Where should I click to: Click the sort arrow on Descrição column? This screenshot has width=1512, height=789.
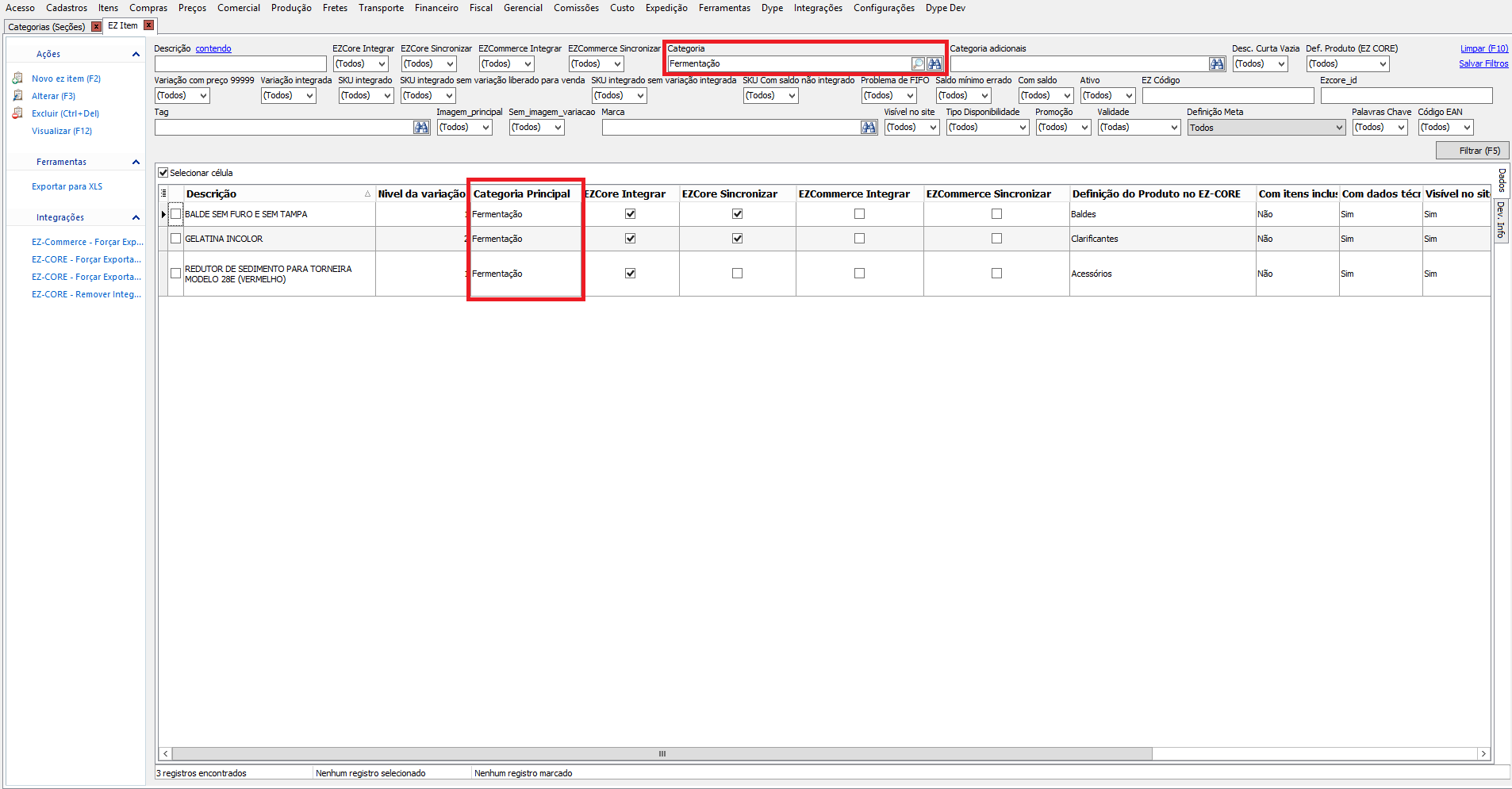367,194
